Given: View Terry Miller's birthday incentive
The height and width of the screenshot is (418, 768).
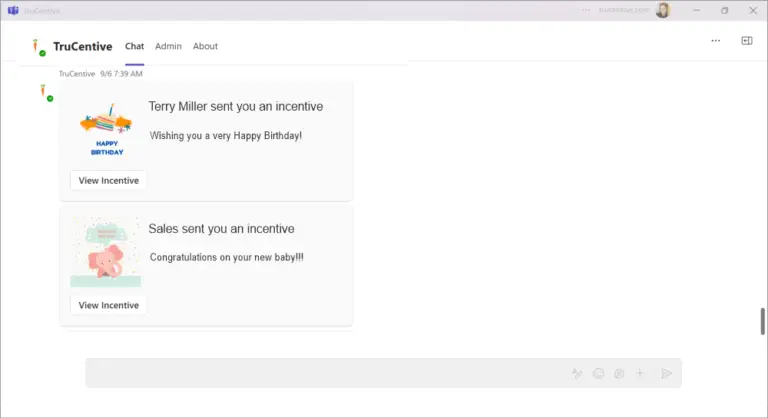Looking at the screenshot, I should tap(108, 180).
